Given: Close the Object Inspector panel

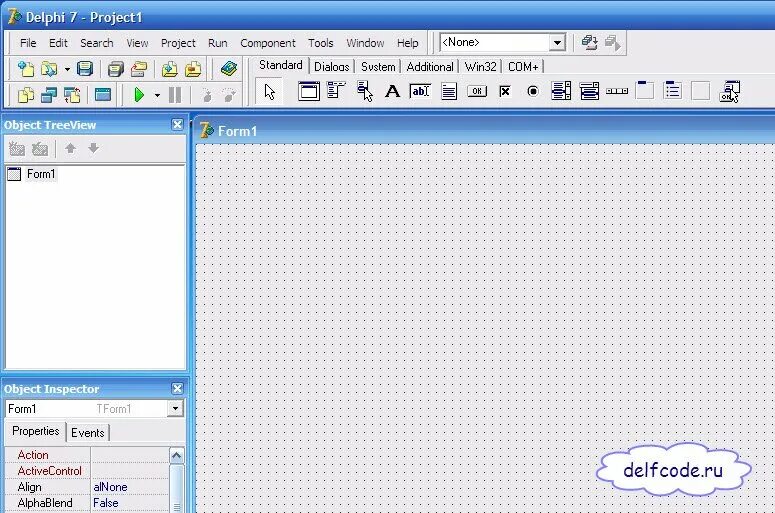Looking at the screenshot, I should point(177,388).
